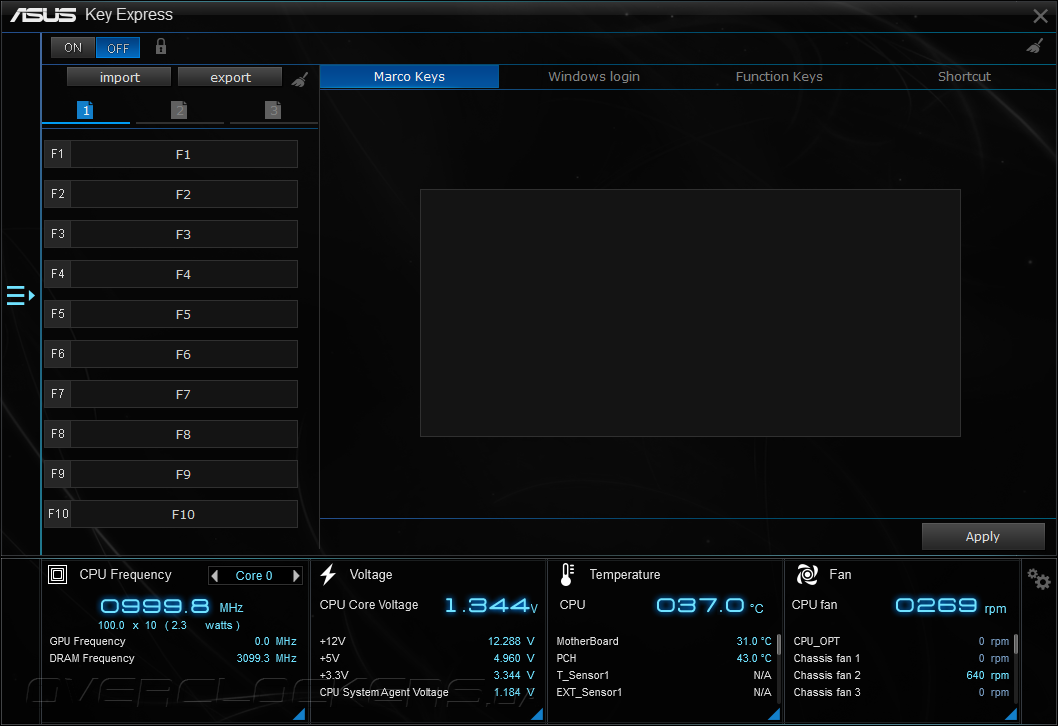
Task: Expand the CPU Frequency panel corner triangle
Action: (x=299, y=714)
